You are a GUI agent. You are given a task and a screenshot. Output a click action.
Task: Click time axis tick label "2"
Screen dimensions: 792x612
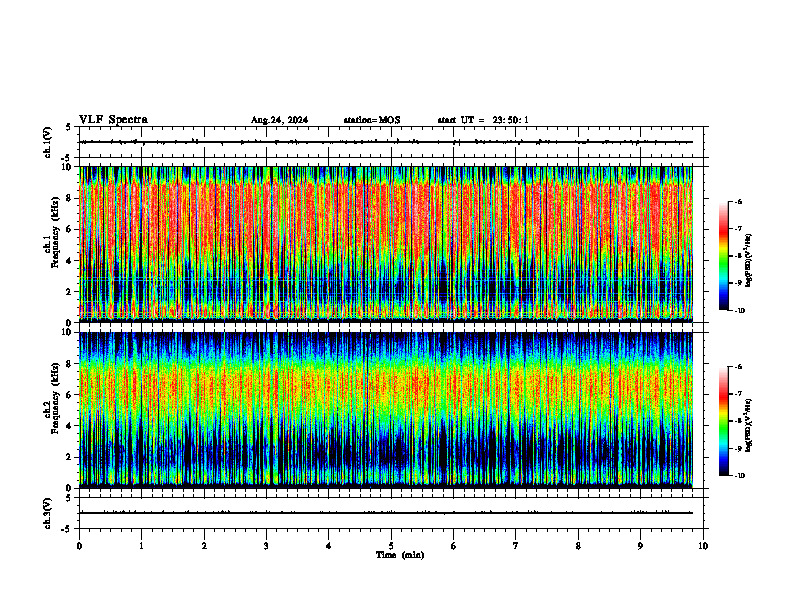click(204, 546)
